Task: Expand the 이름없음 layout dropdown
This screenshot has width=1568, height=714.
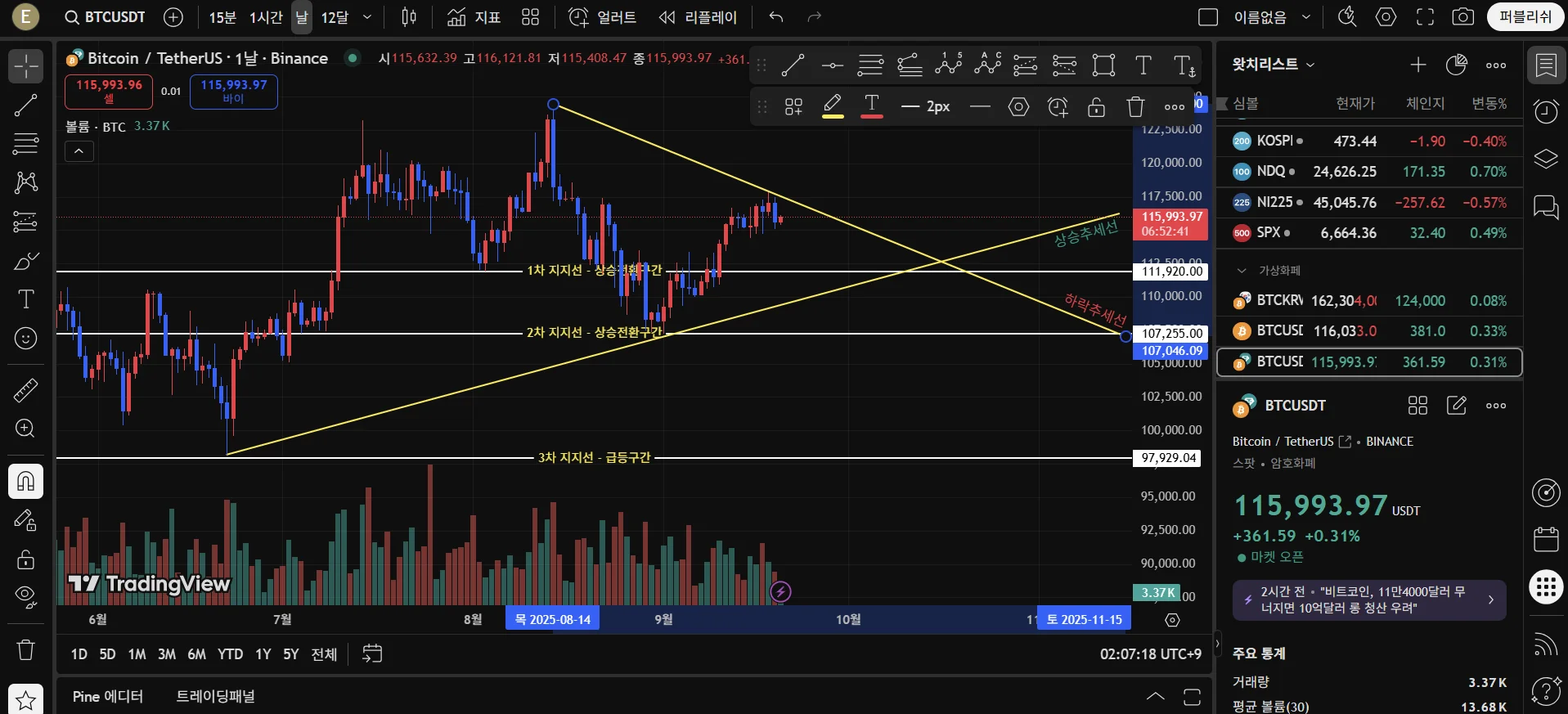Action: pos(1306,17)
